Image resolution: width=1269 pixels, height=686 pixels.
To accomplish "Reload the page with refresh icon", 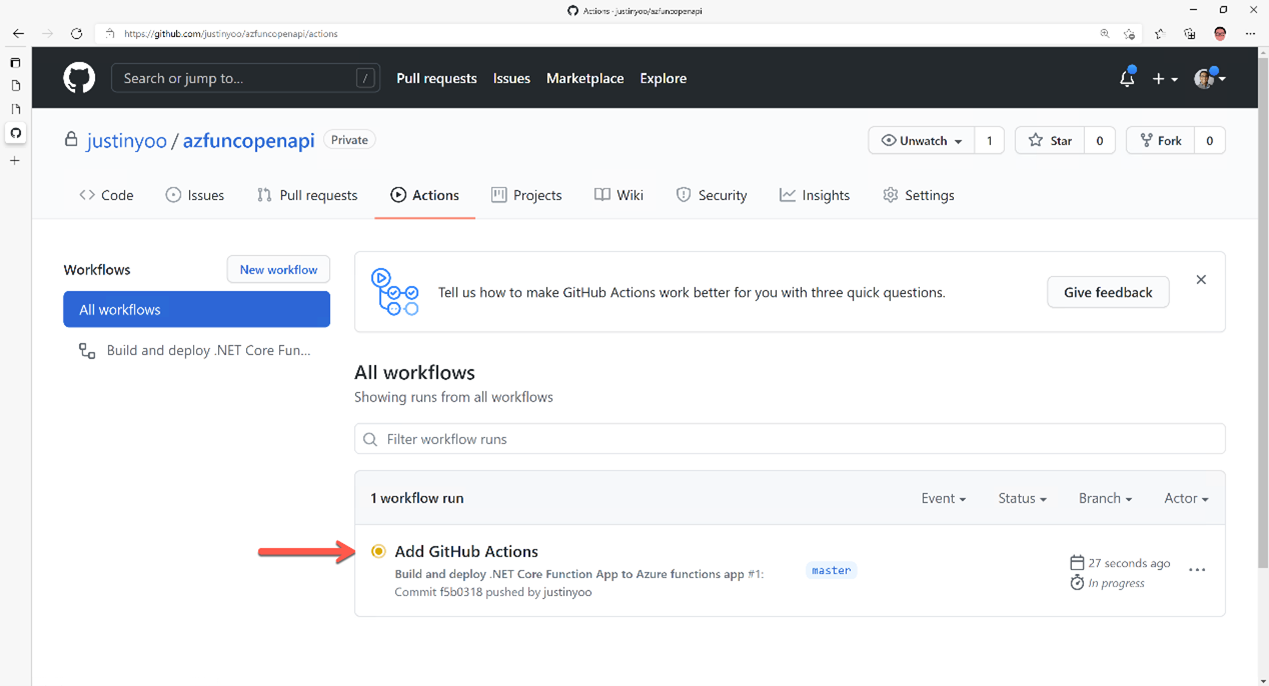I will (76, 33).
